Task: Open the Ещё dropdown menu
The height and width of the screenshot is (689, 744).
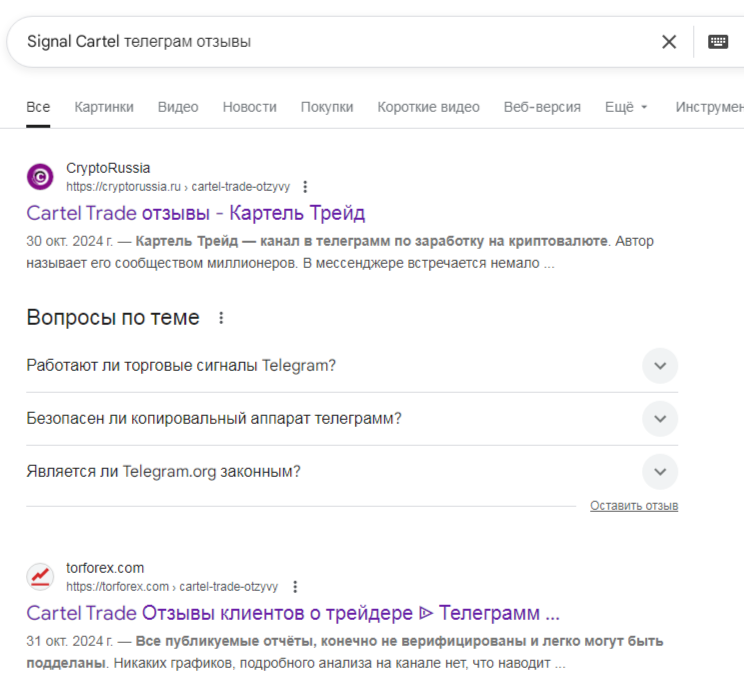Action: point(627,107)
